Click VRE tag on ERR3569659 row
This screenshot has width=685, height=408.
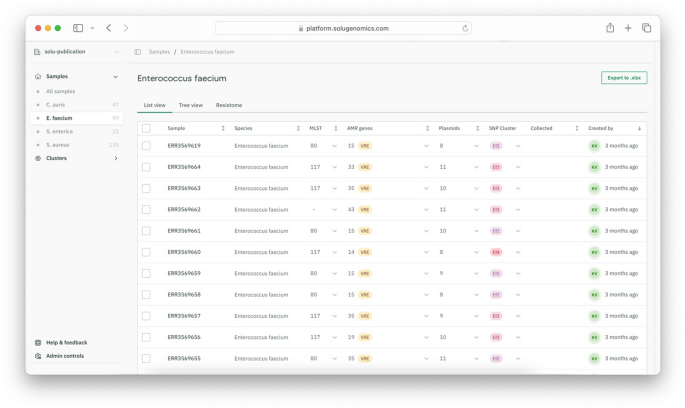point(365,273)
